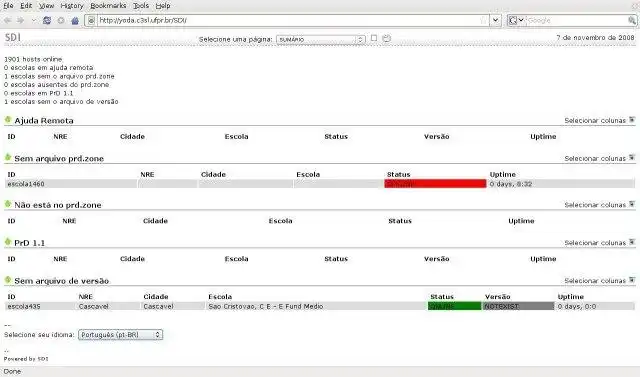Viewport: 640px width, 377px height.
Task: Click 'Selecionar colunas' for Sem arquivo prd.zone
Action: click(595, 159)
